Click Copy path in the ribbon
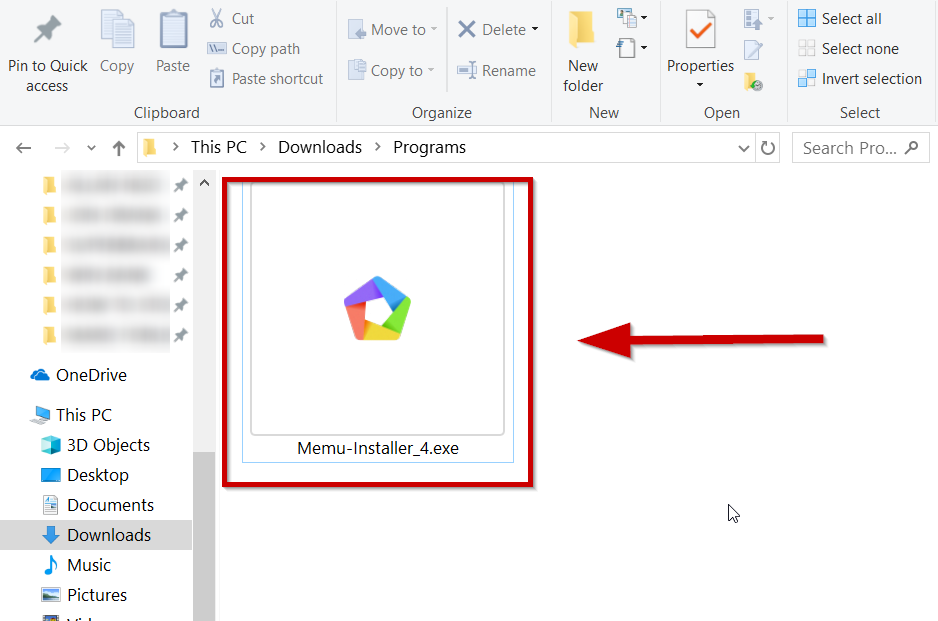The width and height of the screenshot is (938, 621). [254, 48]
